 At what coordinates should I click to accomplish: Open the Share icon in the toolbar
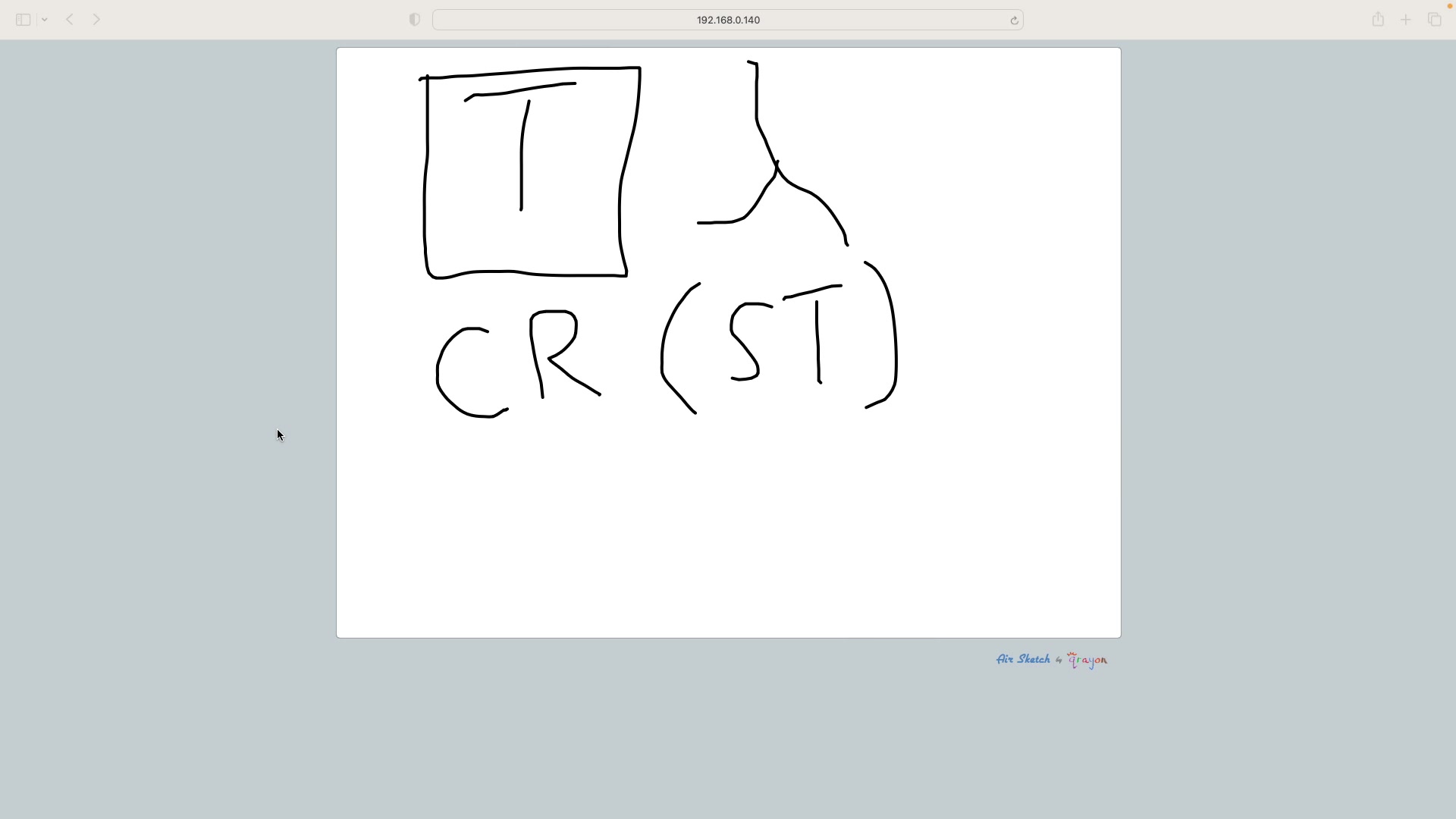1378,20
